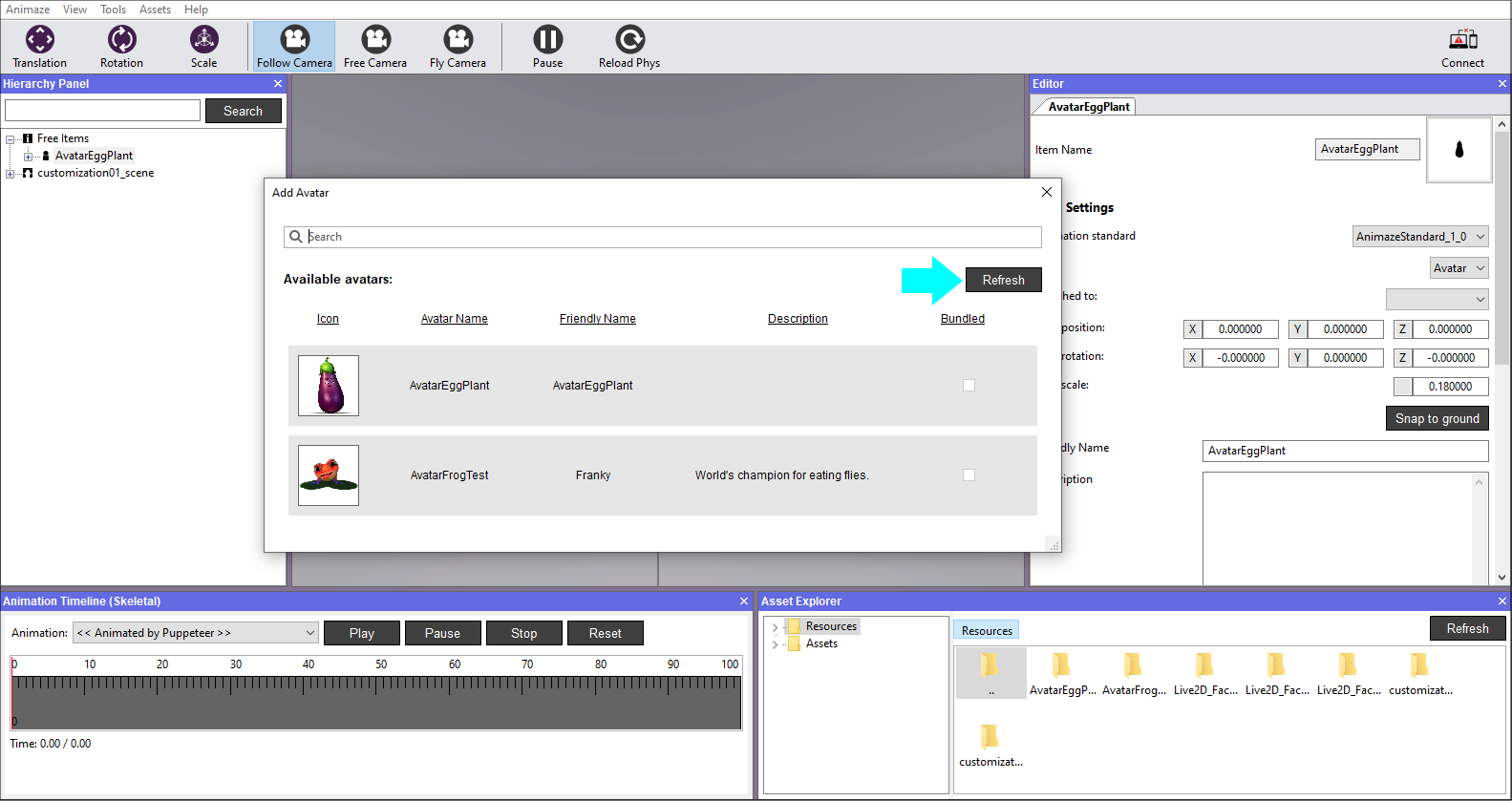Open the Assets menu
Viewport: 1512px width, 801px height.
[x=155, y=10]
